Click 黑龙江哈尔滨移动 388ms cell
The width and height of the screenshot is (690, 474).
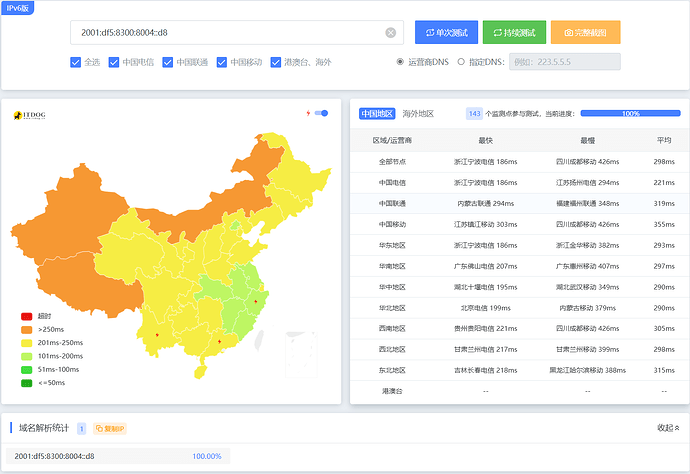[587, 370]
